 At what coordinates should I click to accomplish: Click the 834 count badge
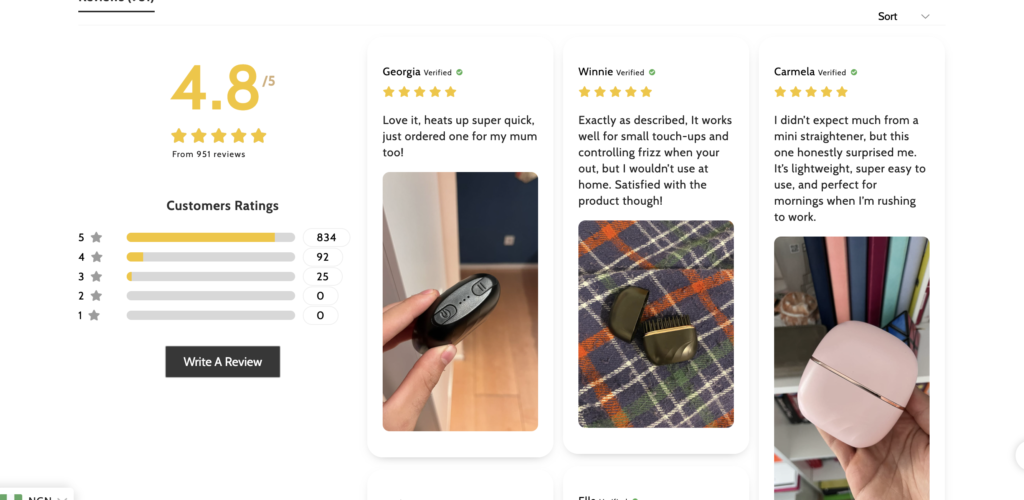point(327,238)
